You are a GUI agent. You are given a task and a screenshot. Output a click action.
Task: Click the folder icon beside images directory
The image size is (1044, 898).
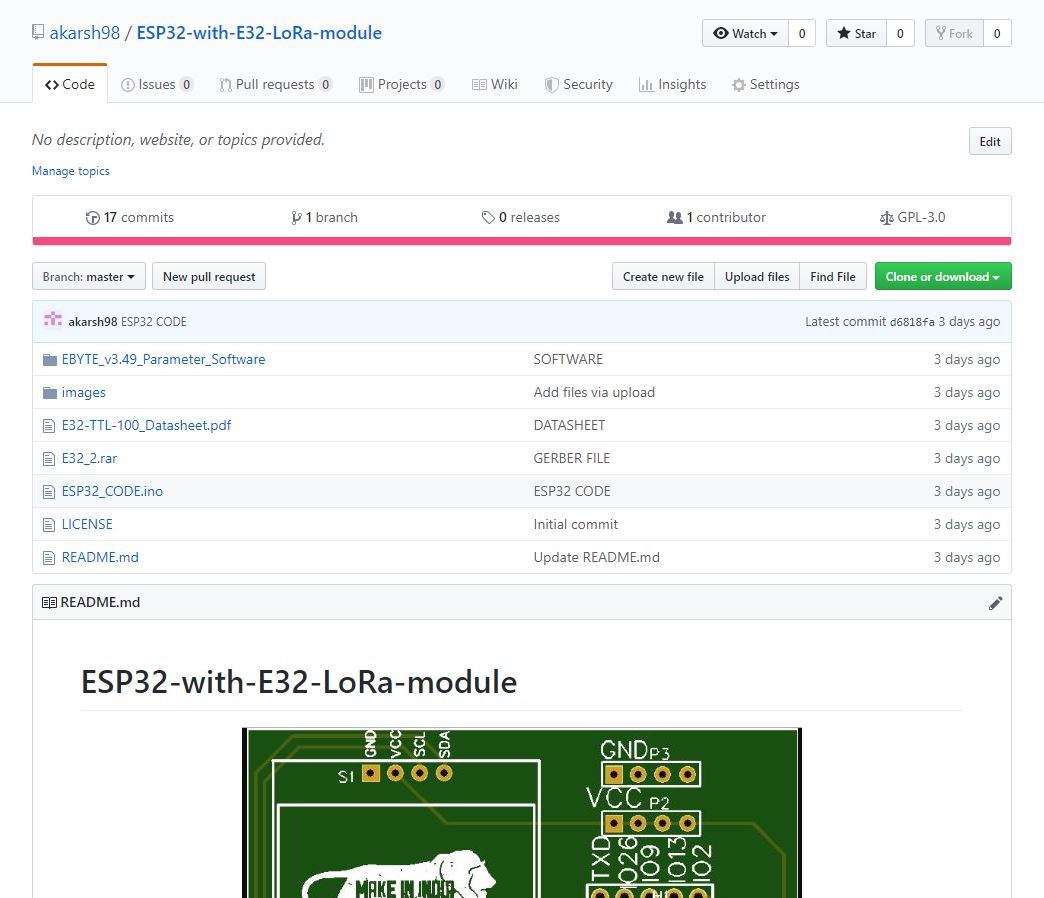click(x=50, y=392)
